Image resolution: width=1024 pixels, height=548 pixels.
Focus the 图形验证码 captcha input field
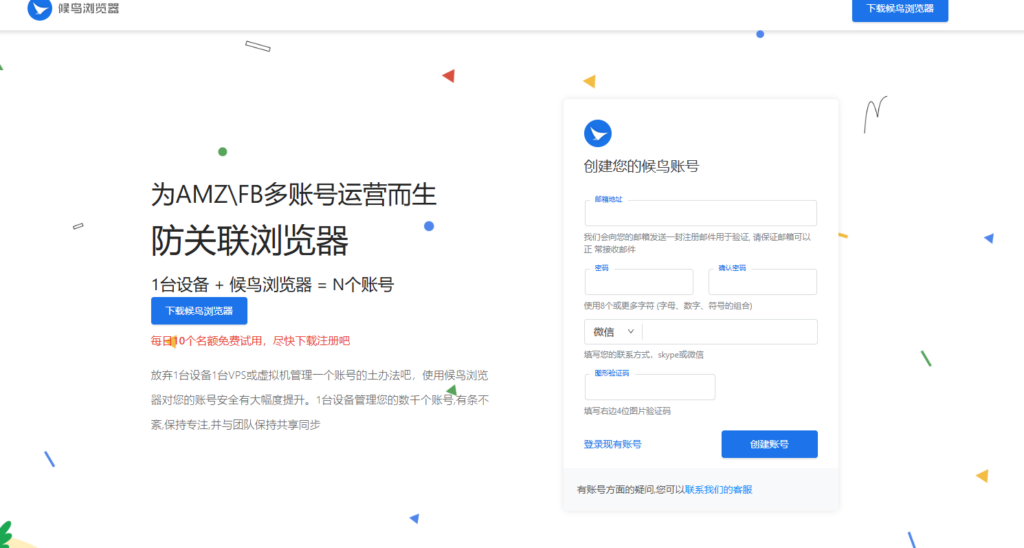click(x=649, y=387)
